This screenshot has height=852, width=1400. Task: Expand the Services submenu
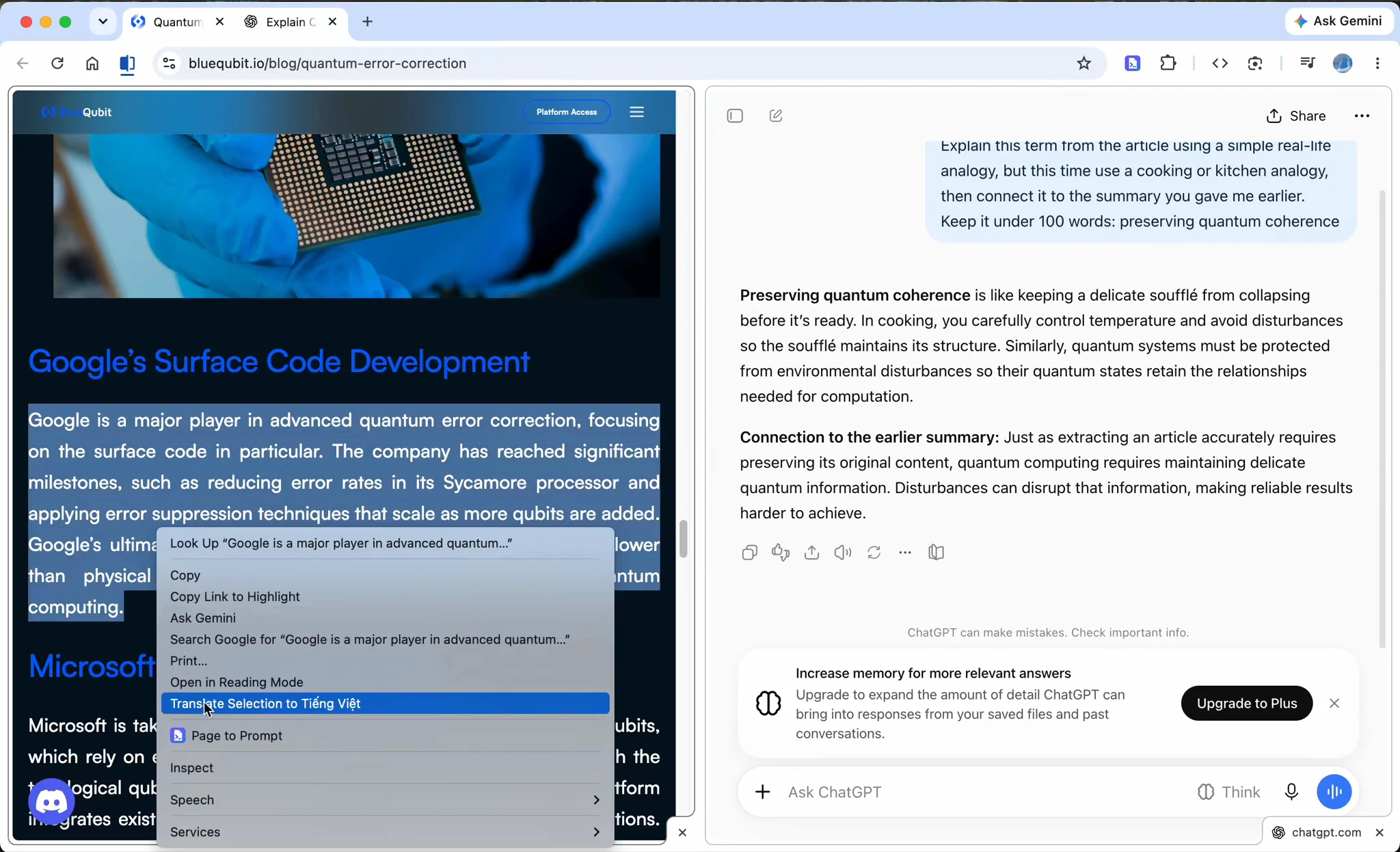pos(385,832)
